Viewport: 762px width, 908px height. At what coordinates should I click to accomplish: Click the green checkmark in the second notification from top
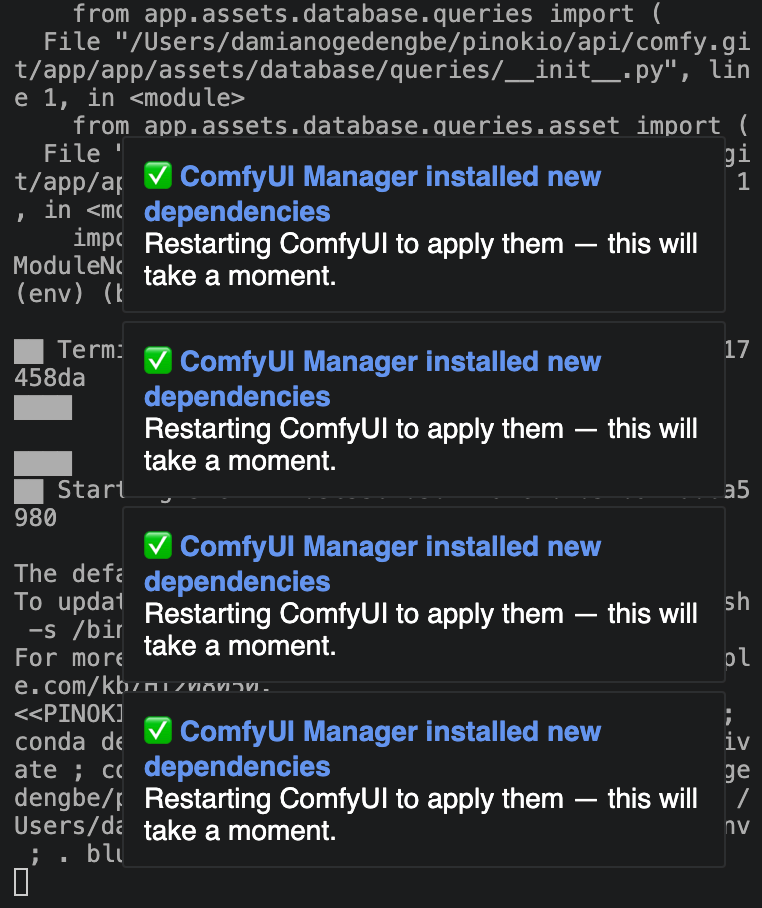pos(158,360)
